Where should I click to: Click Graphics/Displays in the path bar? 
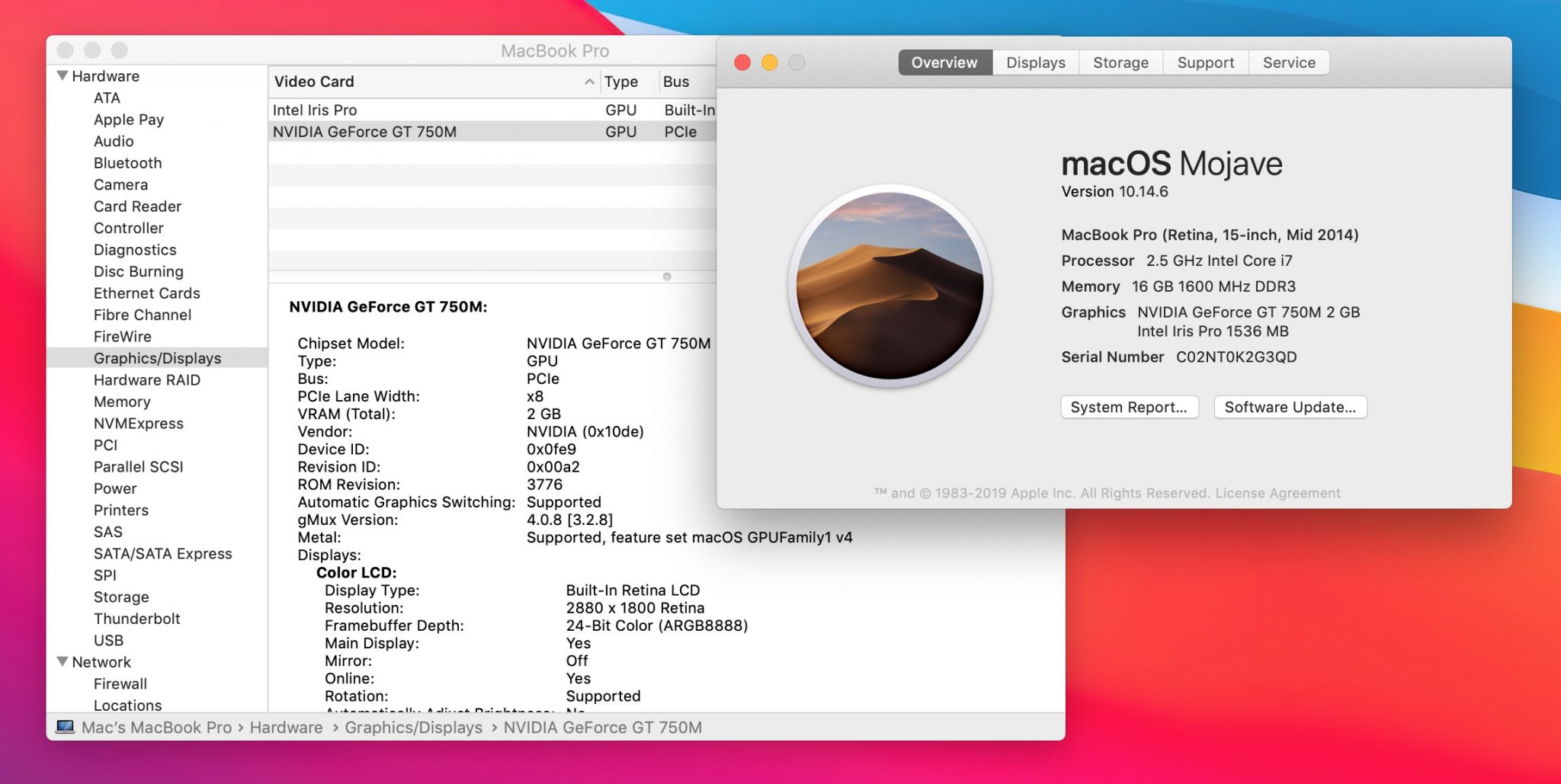(413, 728)
